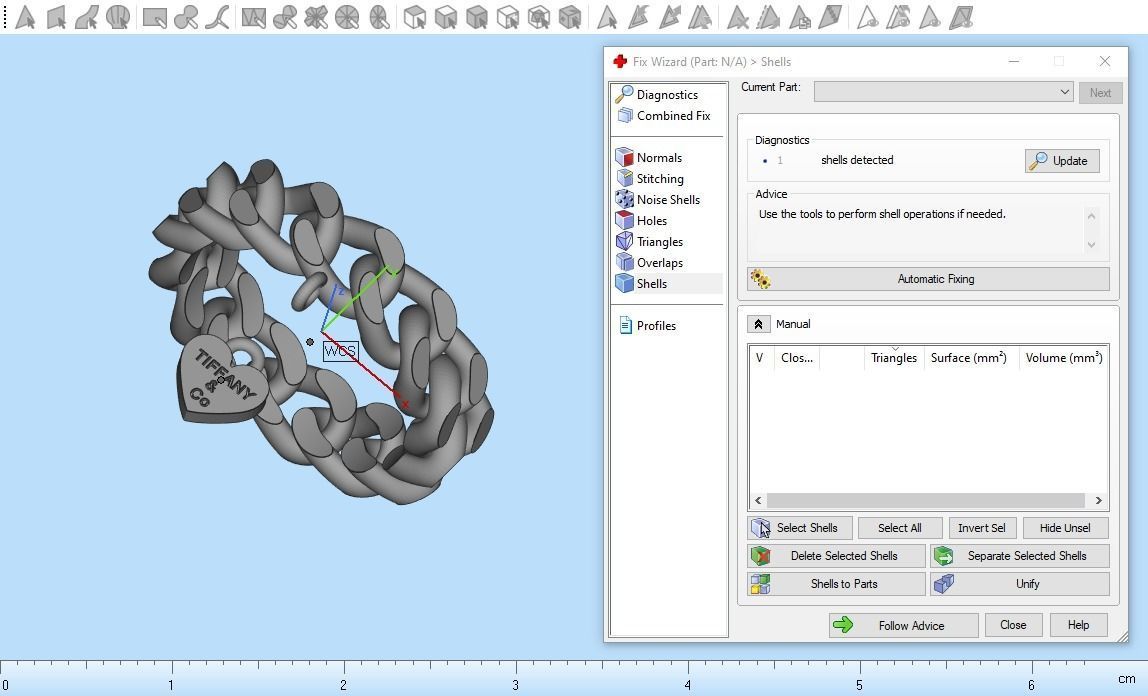Image resolution: width=1148 pixels, height=696 pixels.
Task: Click the Clos... column header
Action: (797, 358)
